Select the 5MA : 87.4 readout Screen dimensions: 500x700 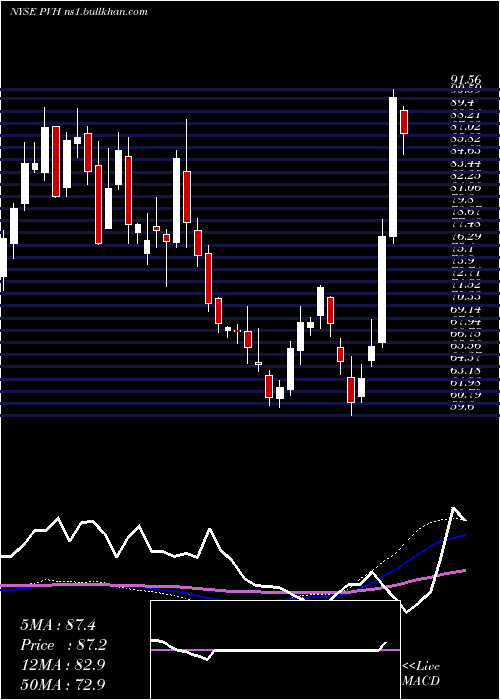click(58, 625)
